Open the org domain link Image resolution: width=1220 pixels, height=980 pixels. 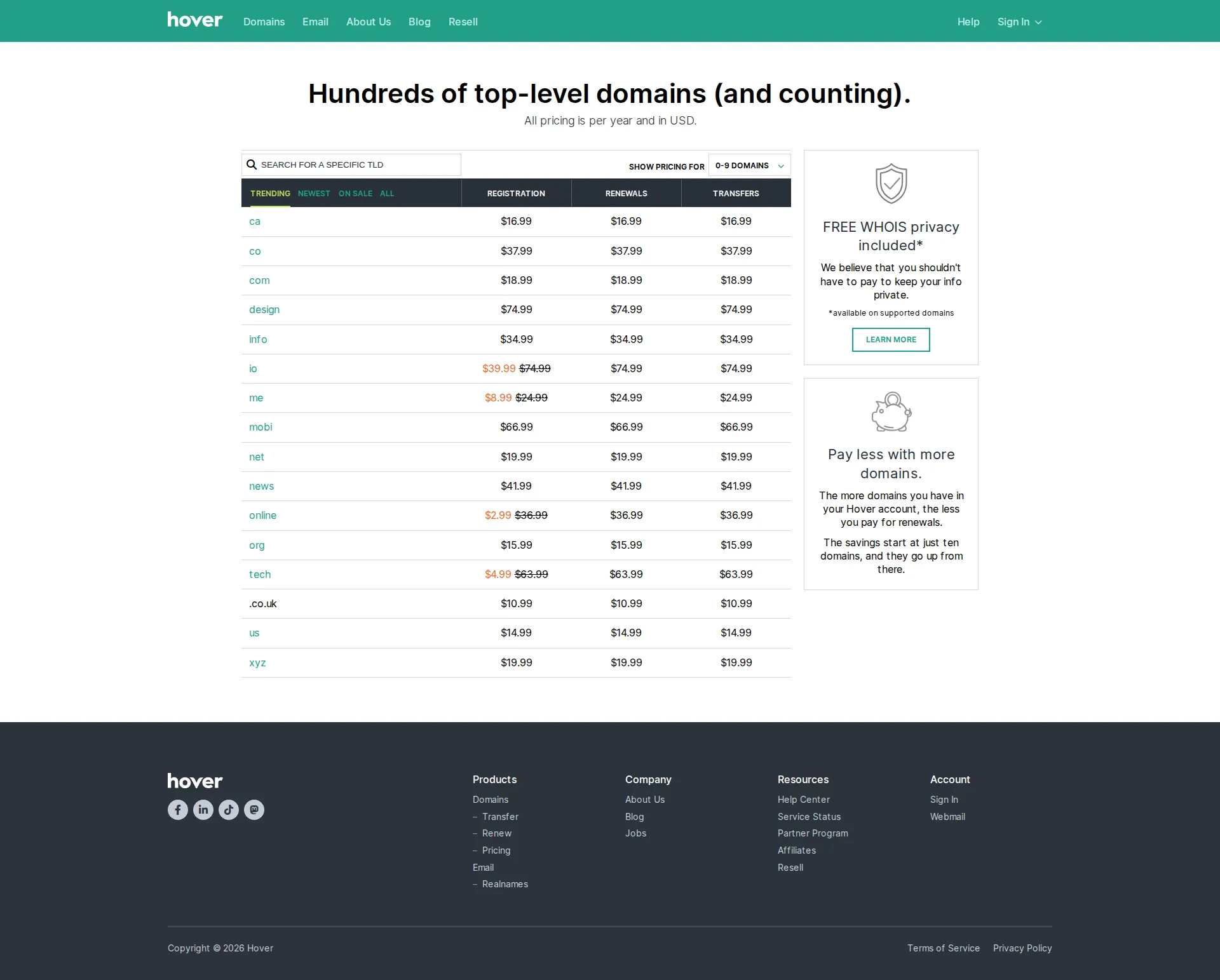click(257, 545)
